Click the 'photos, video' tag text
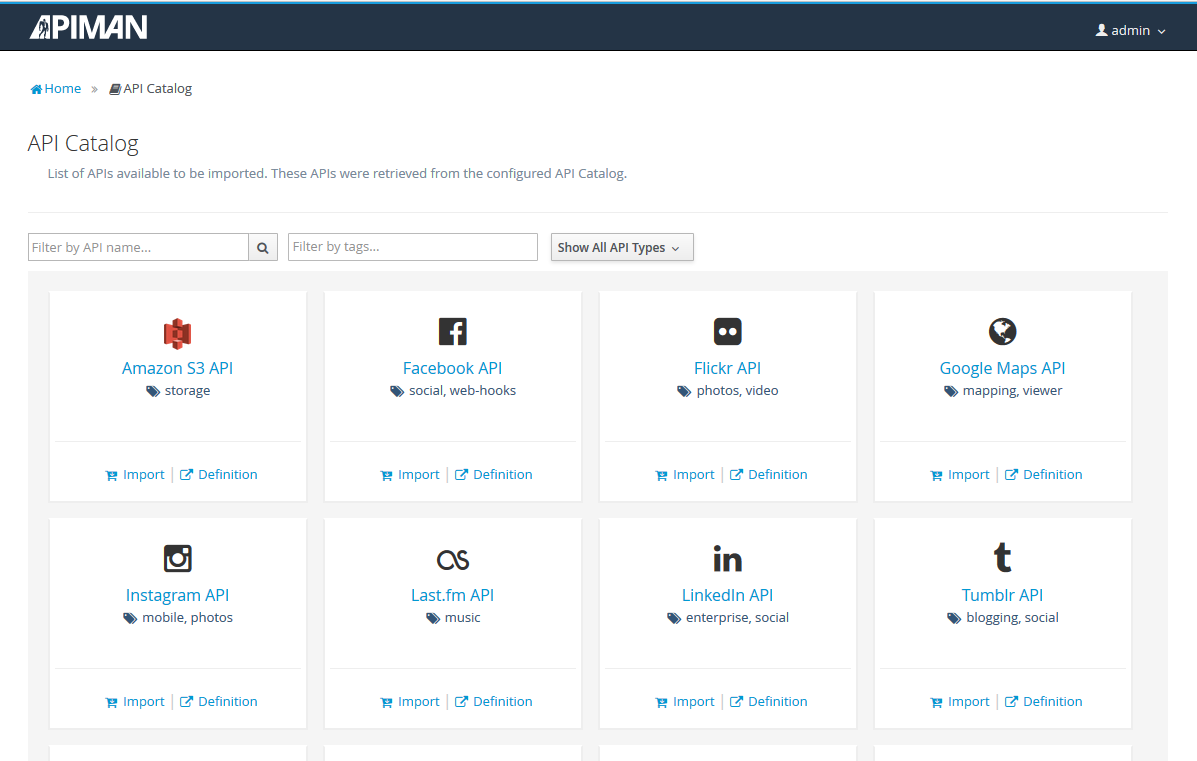The width and height of the screenshot is (1197, 761). [x=737, y=391]
